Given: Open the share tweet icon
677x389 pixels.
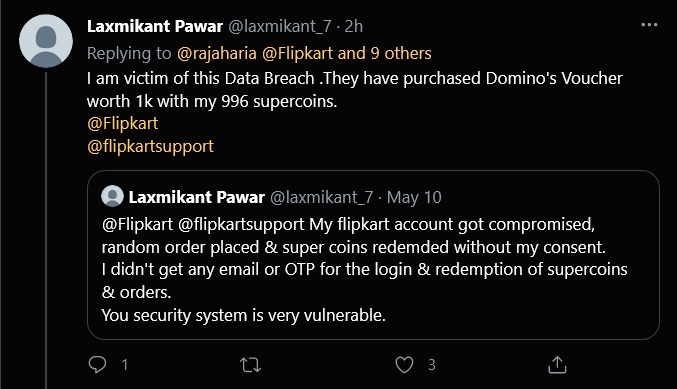Looking at the screenshot, I should coord(557,365).
